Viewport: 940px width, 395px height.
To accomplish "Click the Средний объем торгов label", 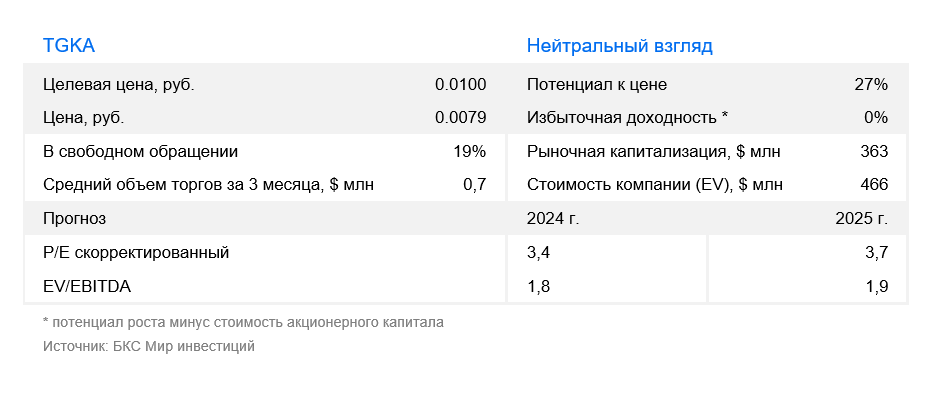I will [x=209, y=185].
